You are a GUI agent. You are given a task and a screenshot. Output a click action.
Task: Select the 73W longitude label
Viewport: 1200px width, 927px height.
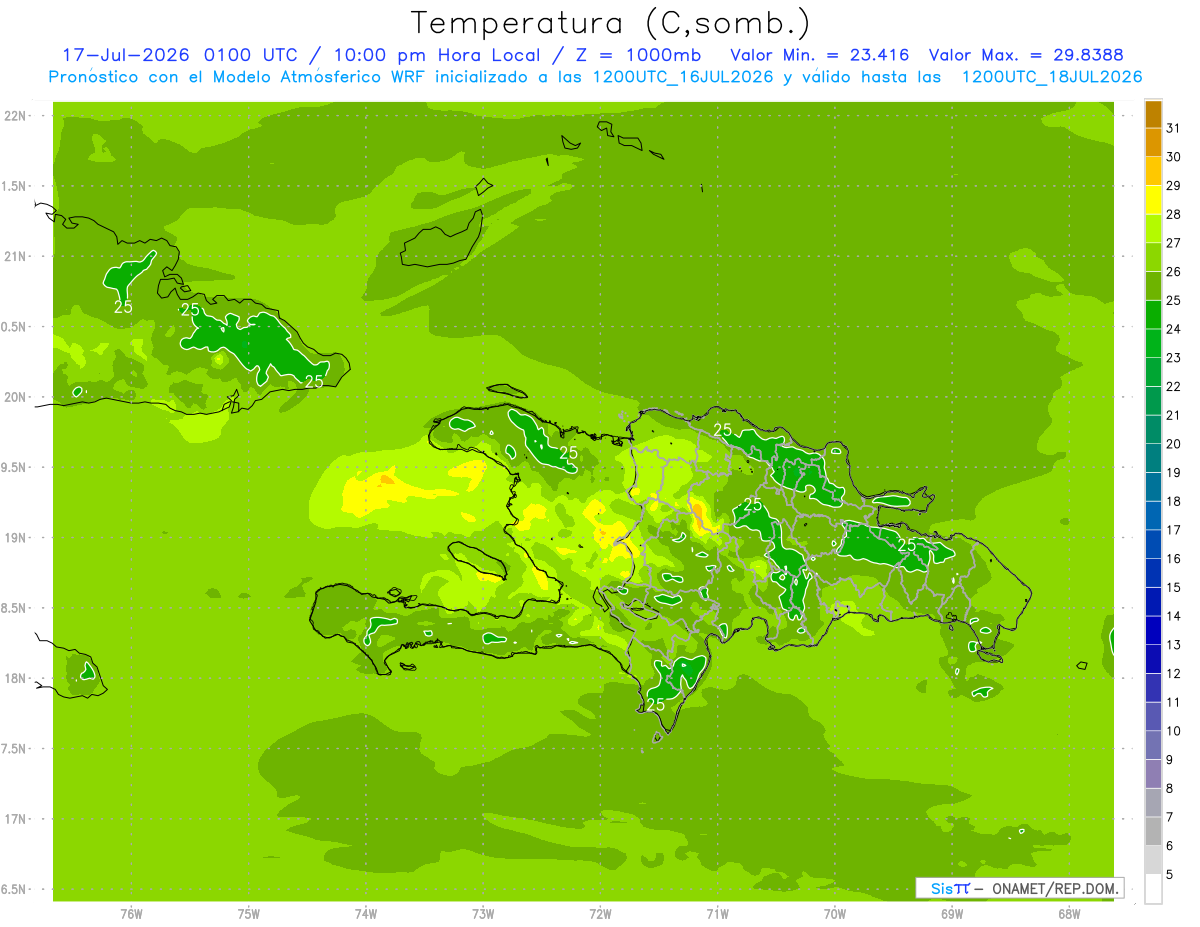pos(483,914)
